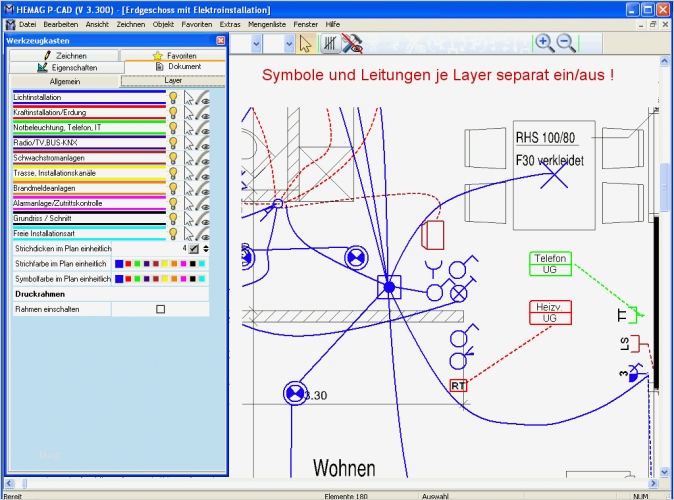Click the Telefon UG label in the drawing
The width and height of the screenshot is (674, 500).
[x=550, y=264]
